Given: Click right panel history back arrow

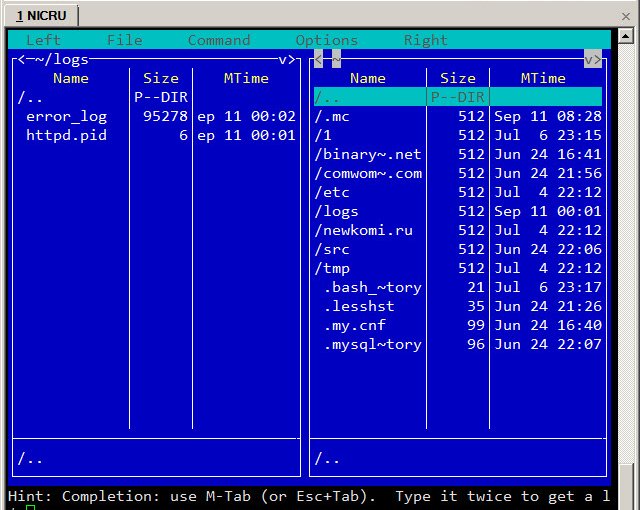Looking at the screenshot, I should (318, 60).
